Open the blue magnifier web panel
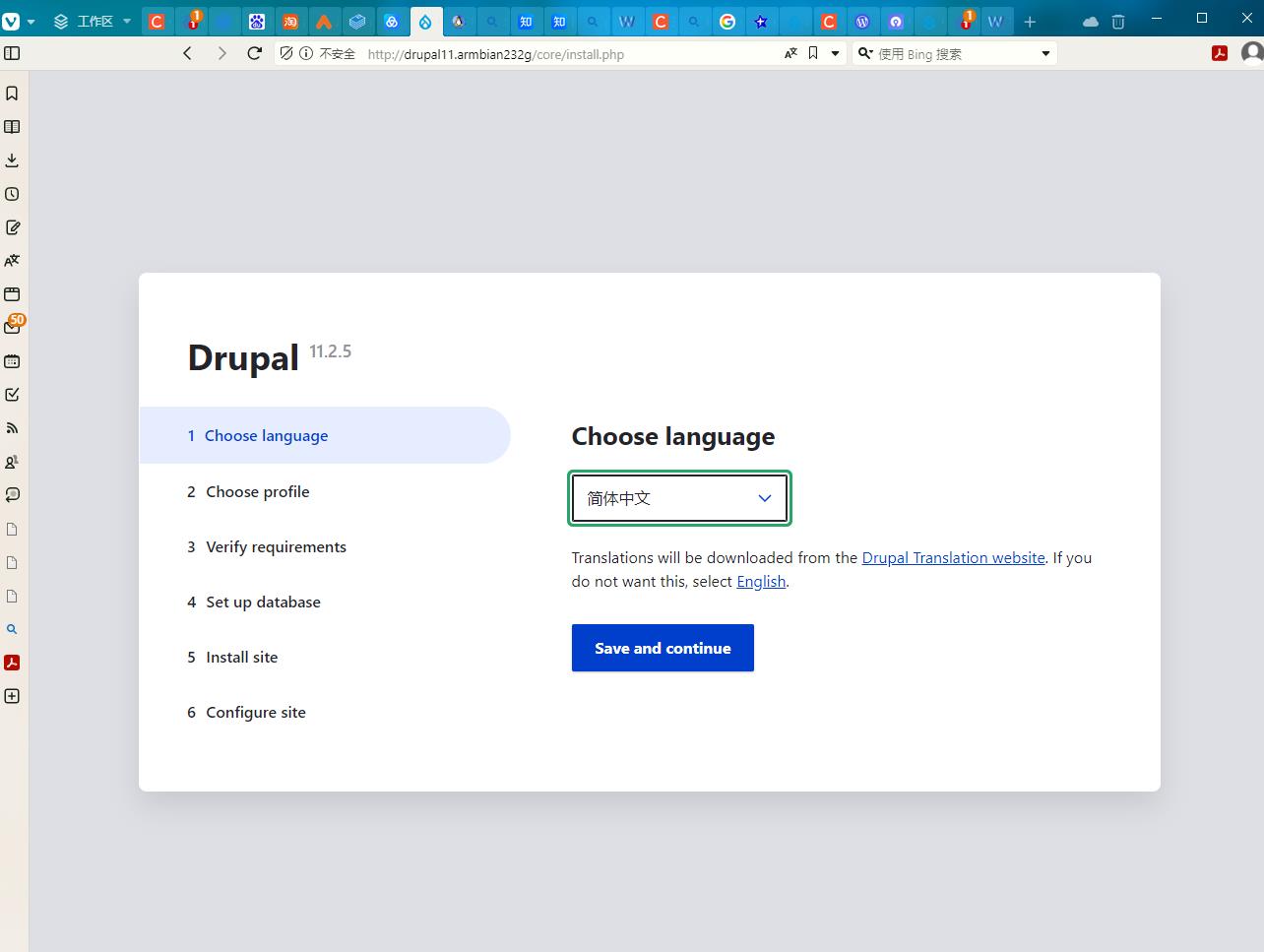This screenshot has width=1264, height=952. (x=12, y=629)
